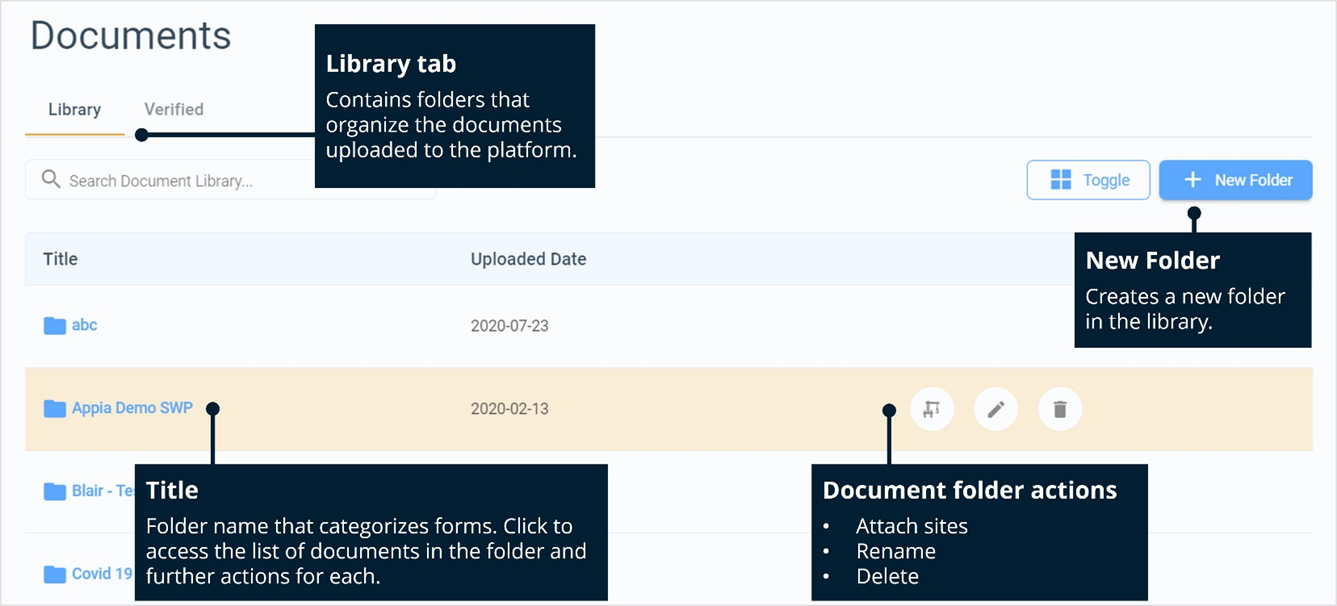Click the plus icon on New Folder

click(1191, 180)
